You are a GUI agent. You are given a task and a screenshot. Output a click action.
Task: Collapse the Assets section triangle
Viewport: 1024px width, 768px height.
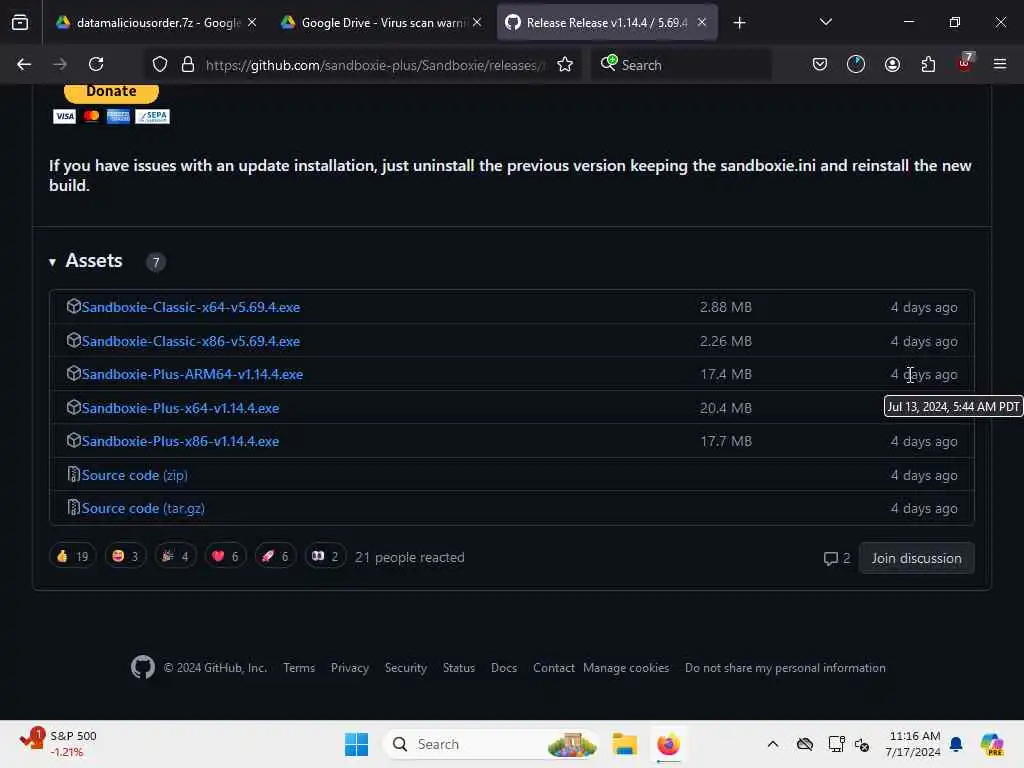(52, 262)
